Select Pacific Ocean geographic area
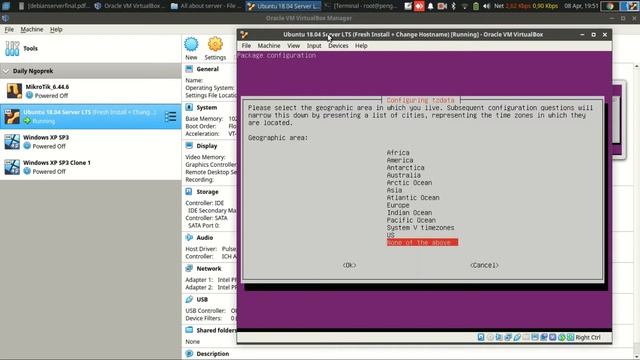 411,220
